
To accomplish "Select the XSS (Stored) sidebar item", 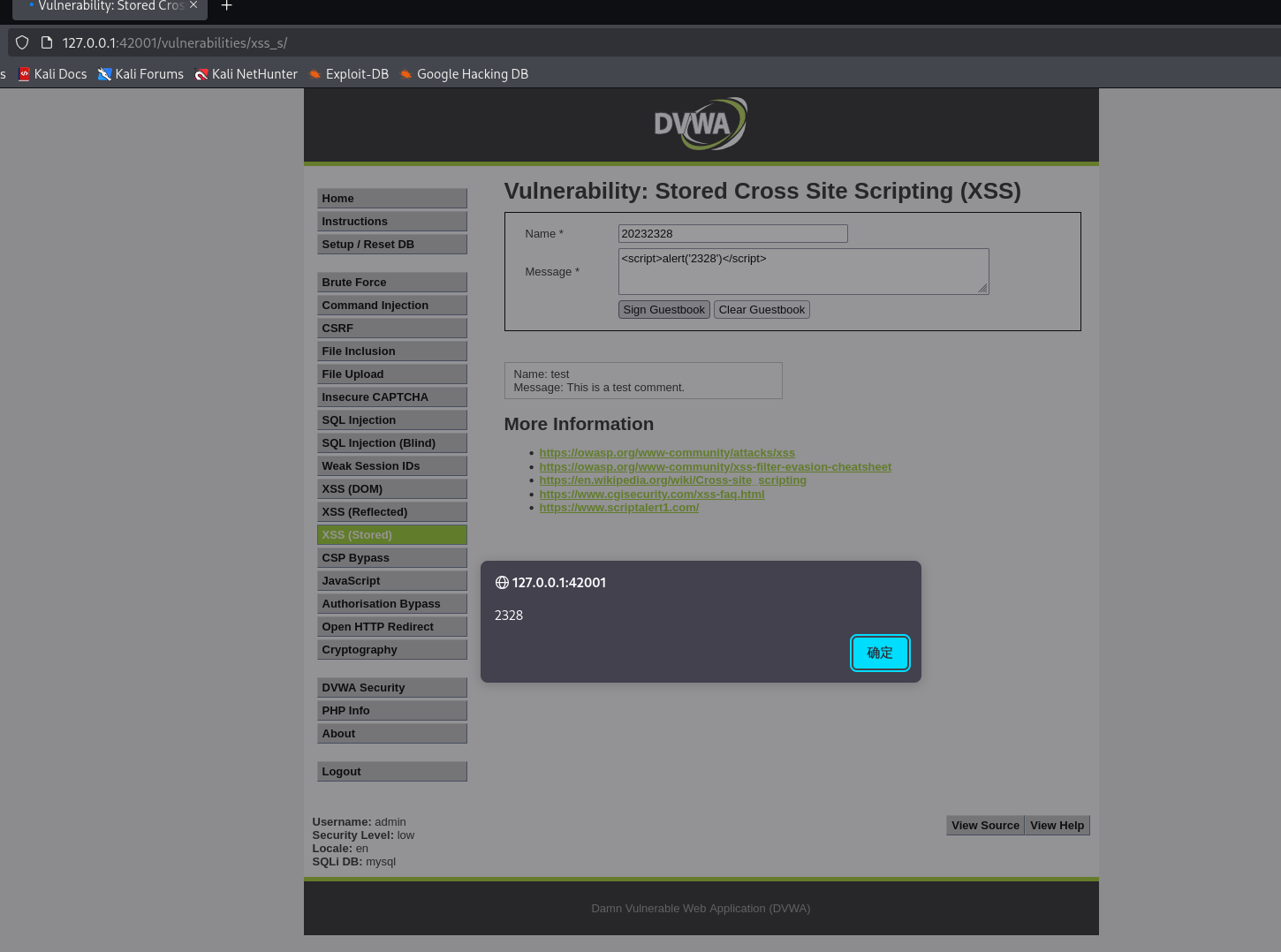I will click(x=391, y=534).
